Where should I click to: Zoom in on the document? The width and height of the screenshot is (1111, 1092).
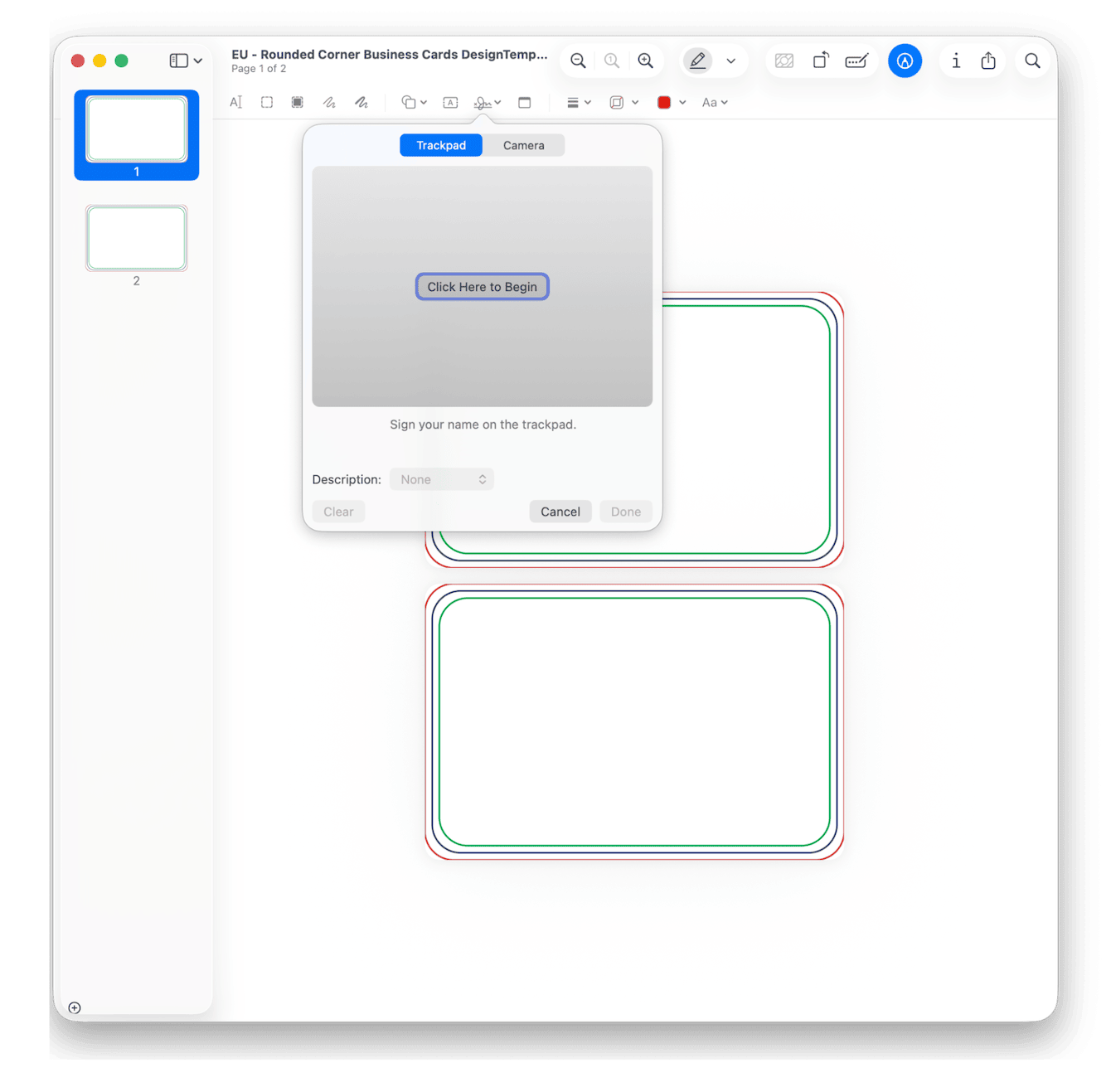(646, 61)
